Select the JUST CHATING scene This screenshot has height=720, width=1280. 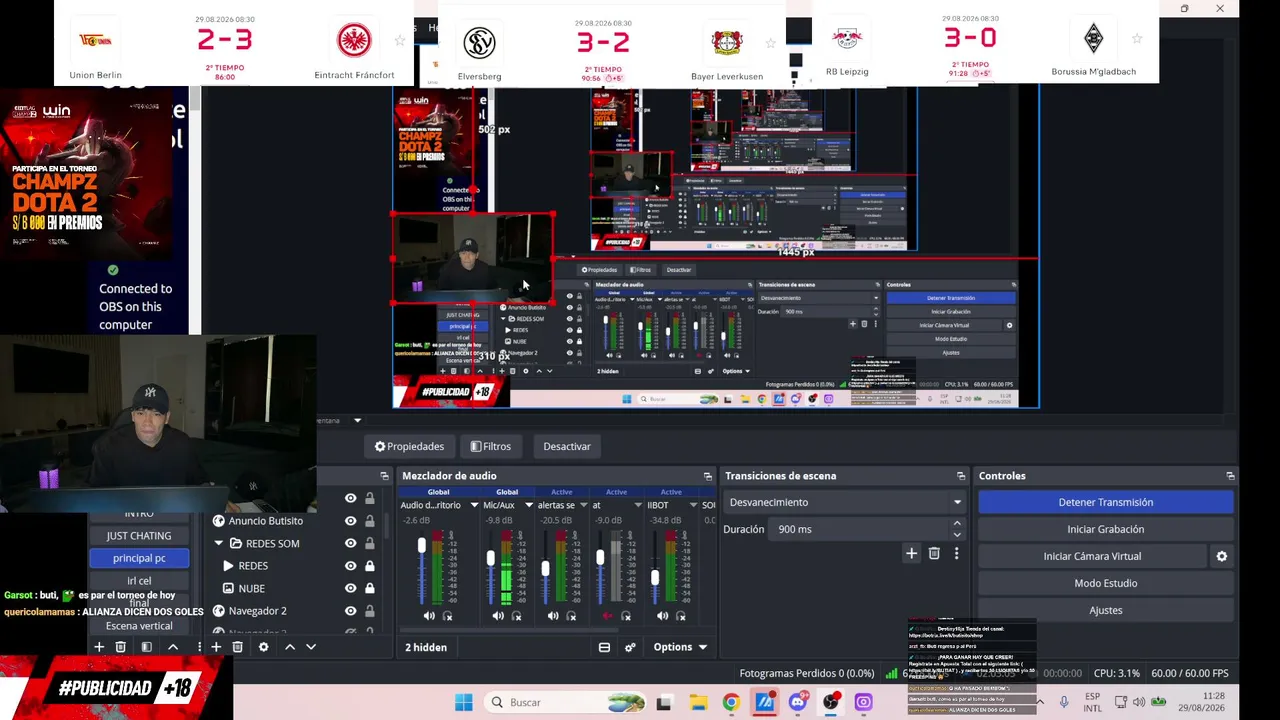pos(139,536)
